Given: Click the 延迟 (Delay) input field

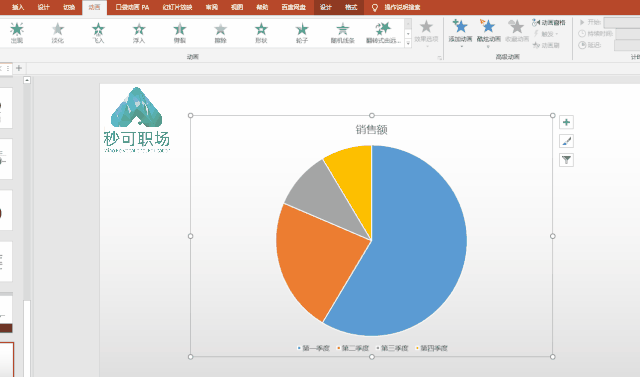Looking at the screenshot, I should point(627,45).
